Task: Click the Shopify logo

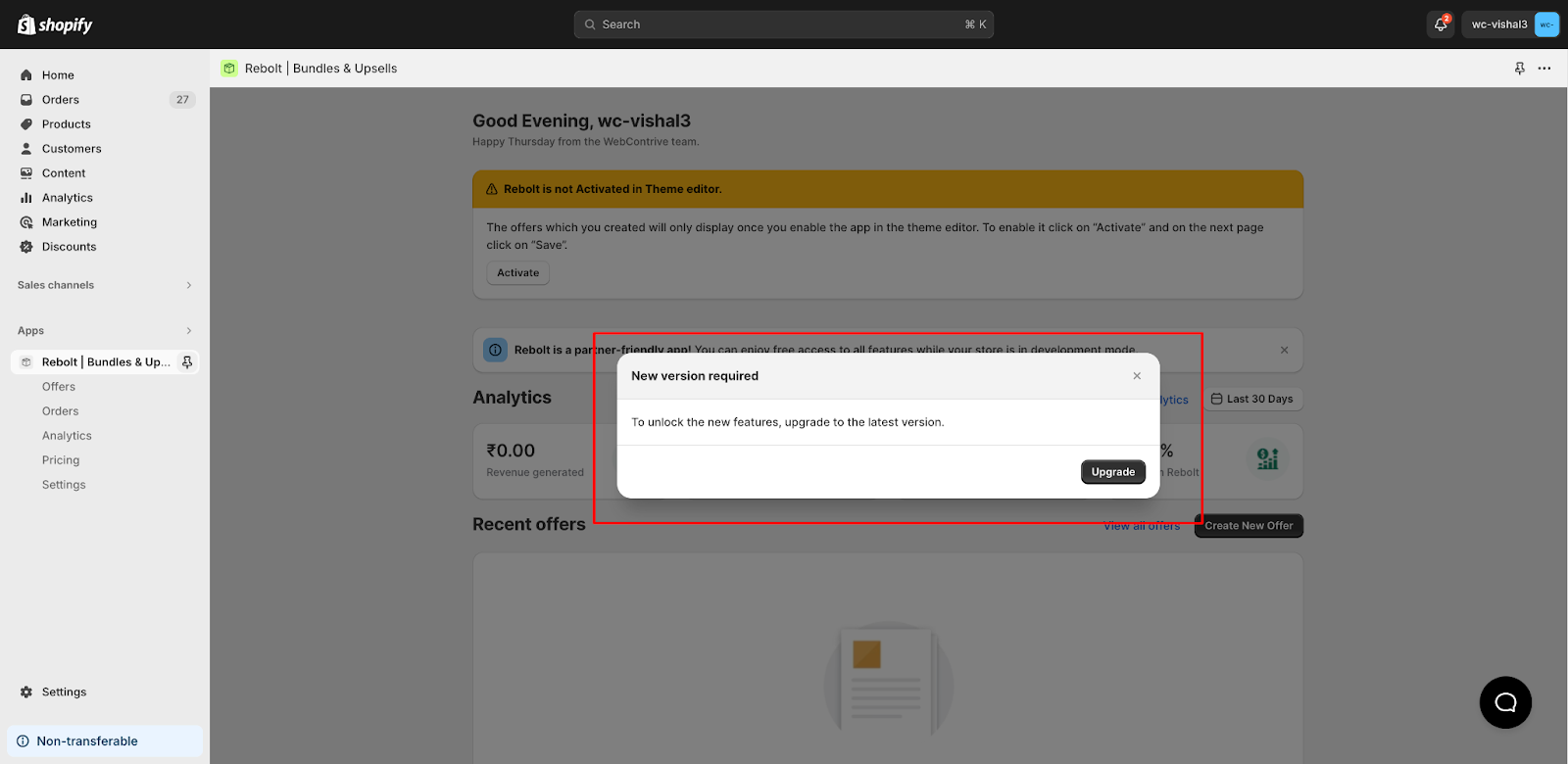Action: (55, 24)
